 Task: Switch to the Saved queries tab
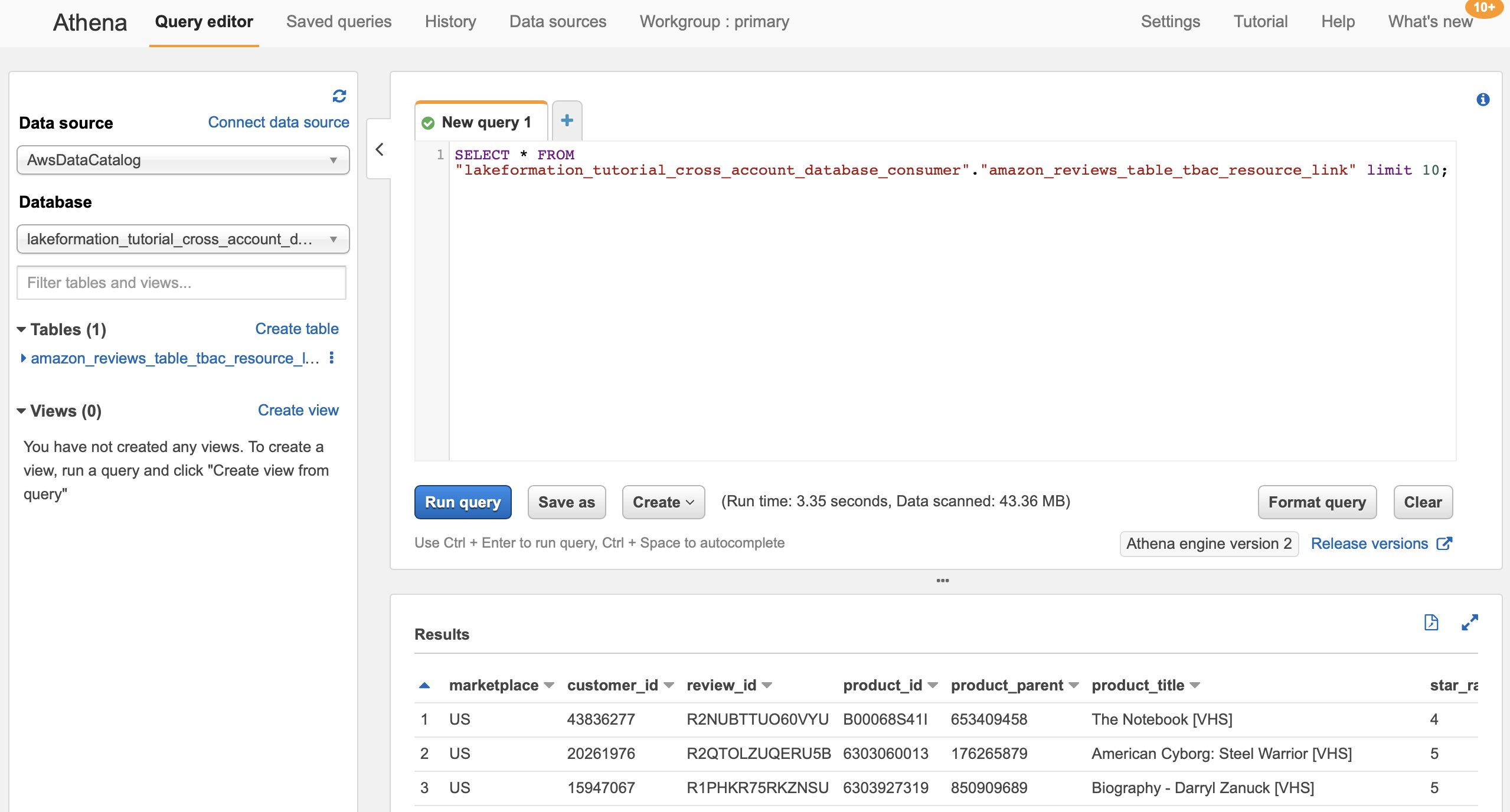tap(339, 22)
